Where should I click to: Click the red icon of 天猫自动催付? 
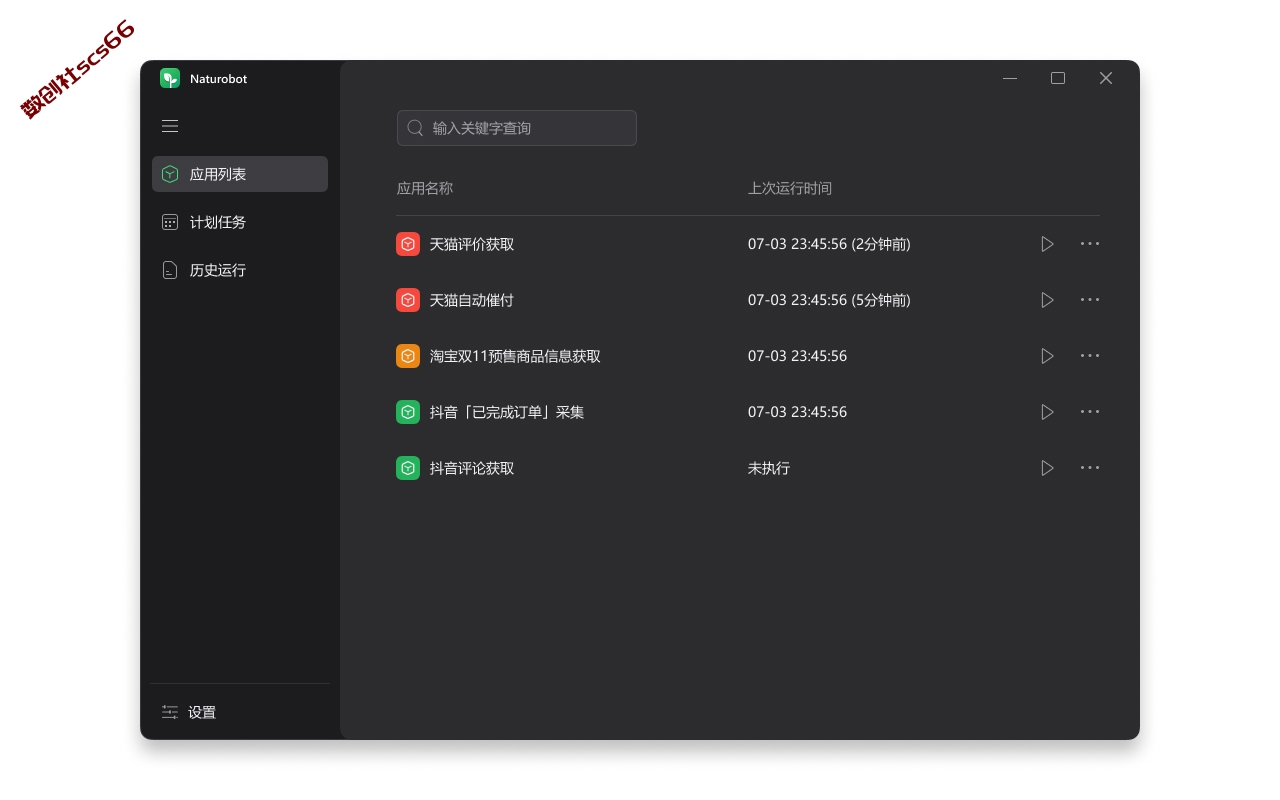click(408, 300)
